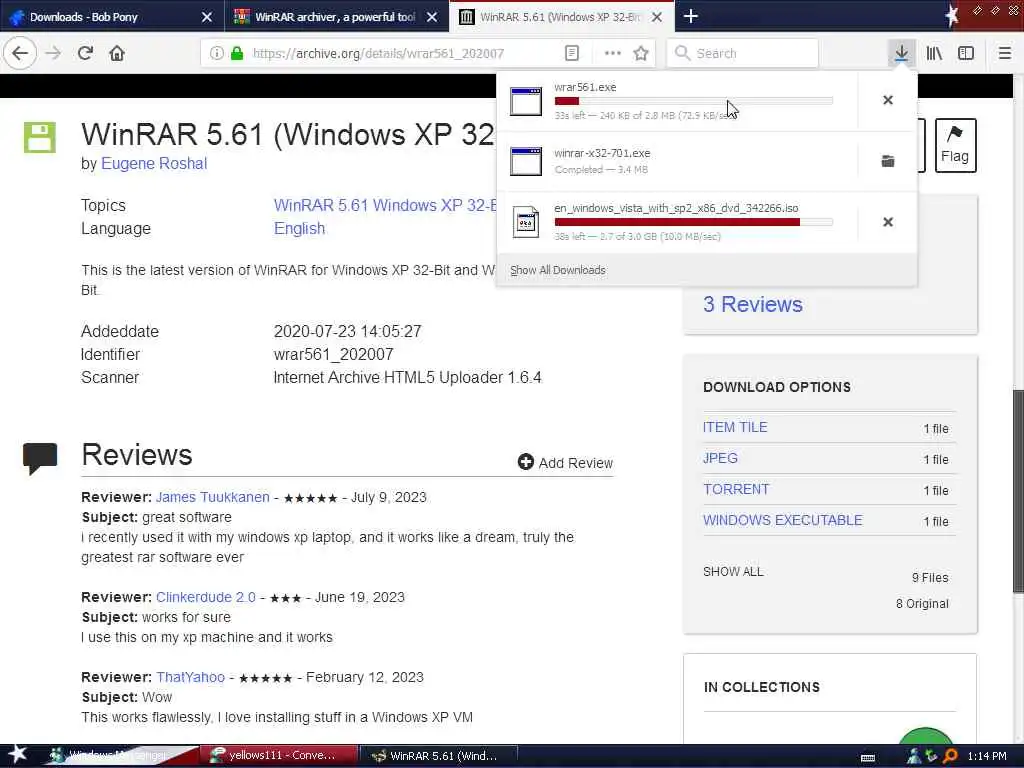Click wrar561.exe download progress bar
The width and height of the screenshot is (1024, 768).
694,101
